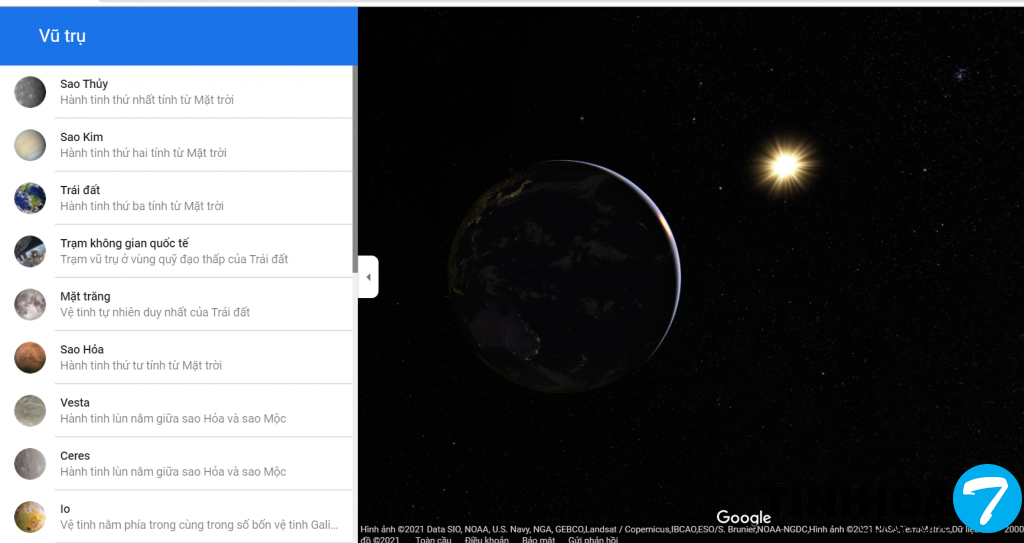Select the Mặt trăng moon icon
The image size is (1024, 543).
[30, 304]
